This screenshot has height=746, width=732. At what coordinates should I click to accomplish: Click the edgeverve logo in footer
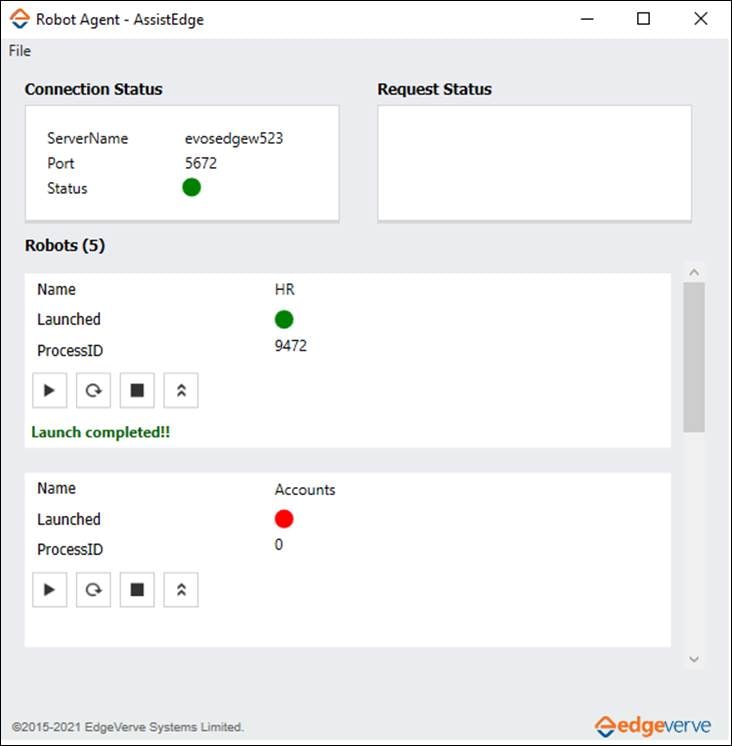[x=653, y=726]
